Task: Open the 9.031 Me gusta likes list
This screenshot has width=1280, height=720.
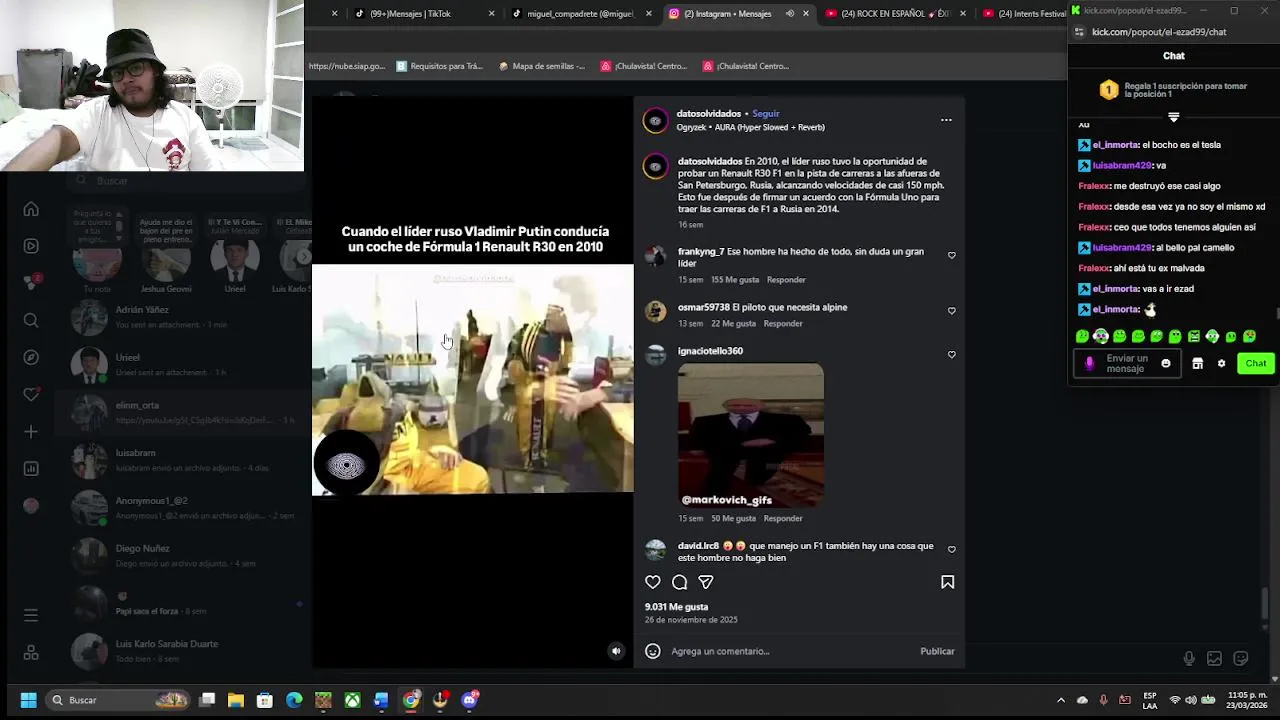Action: (676, 607)
